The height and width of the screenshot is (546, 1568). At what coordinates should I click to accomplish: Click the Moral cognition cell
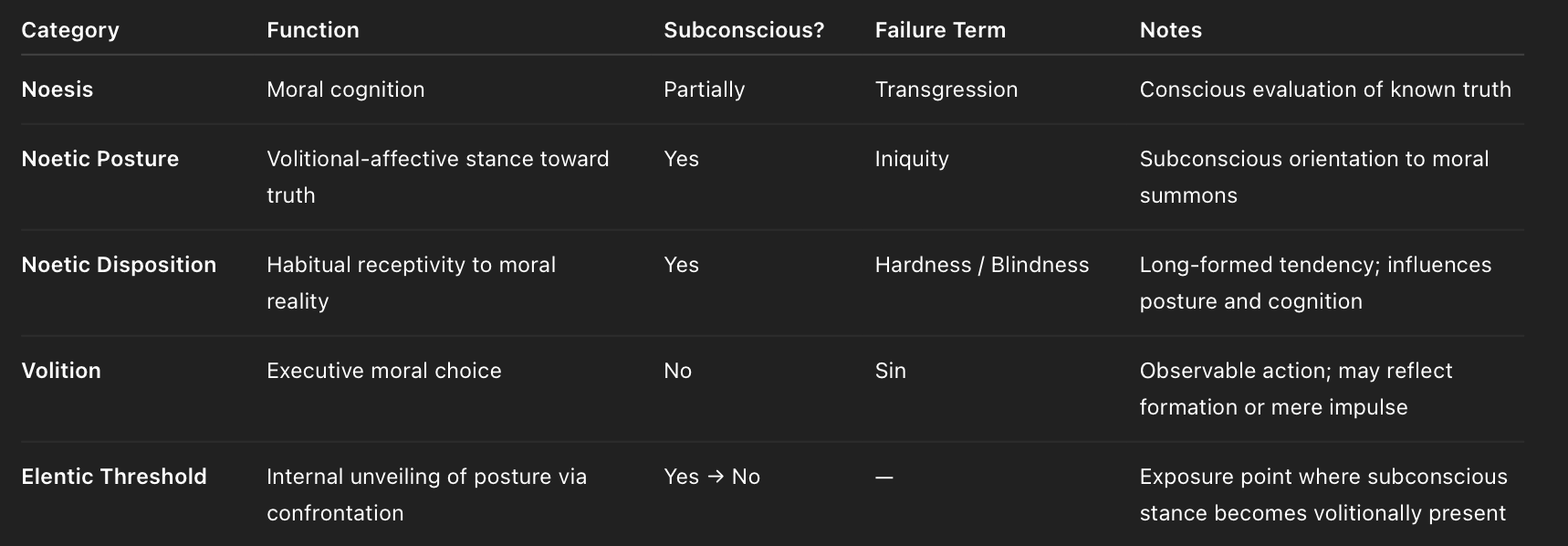tap(346, 89)
